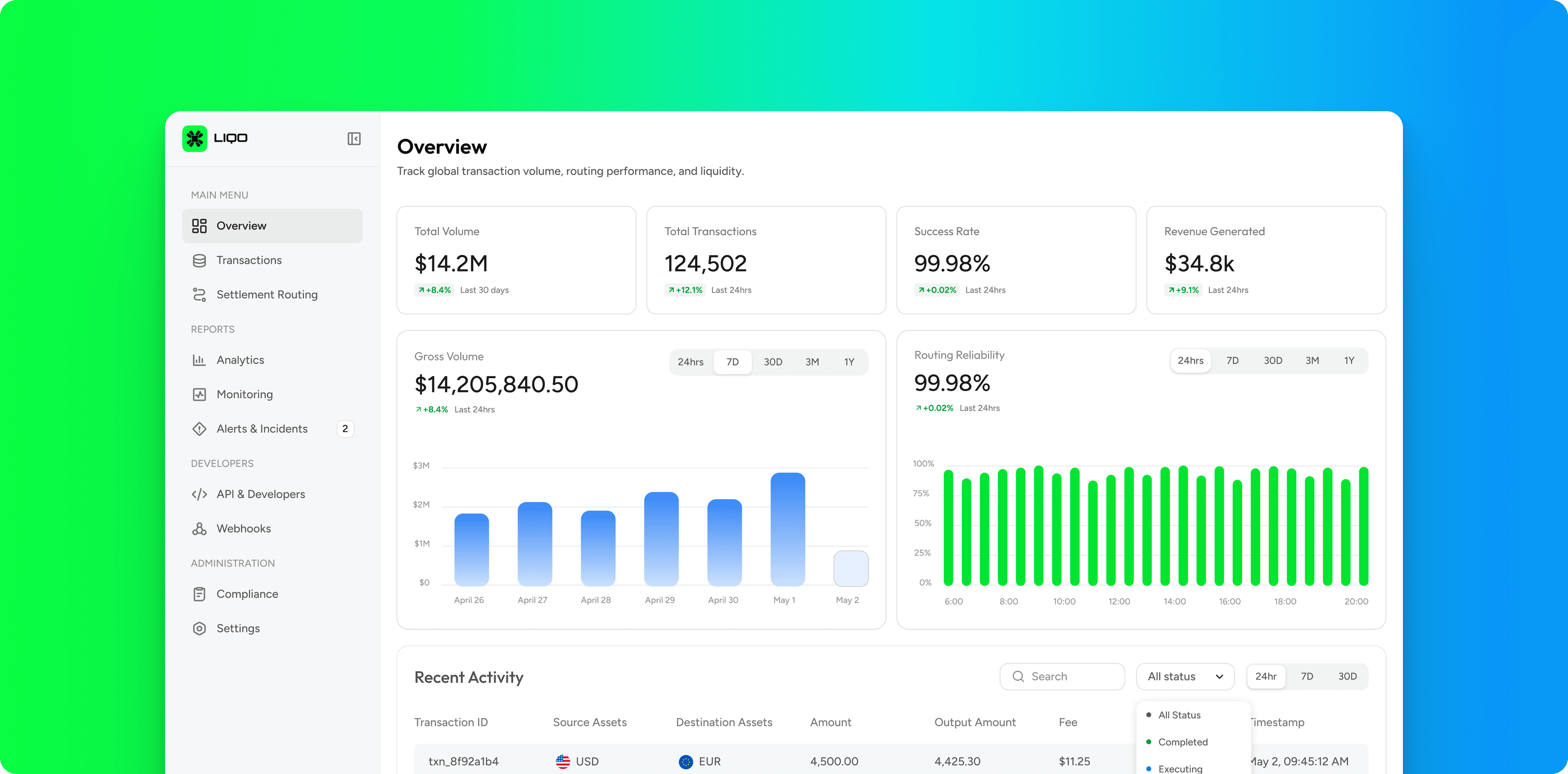The image size is (1568, 774).
Task: Click transaction ID txn_8f92a1b4
Action: [x=463, y=761]
